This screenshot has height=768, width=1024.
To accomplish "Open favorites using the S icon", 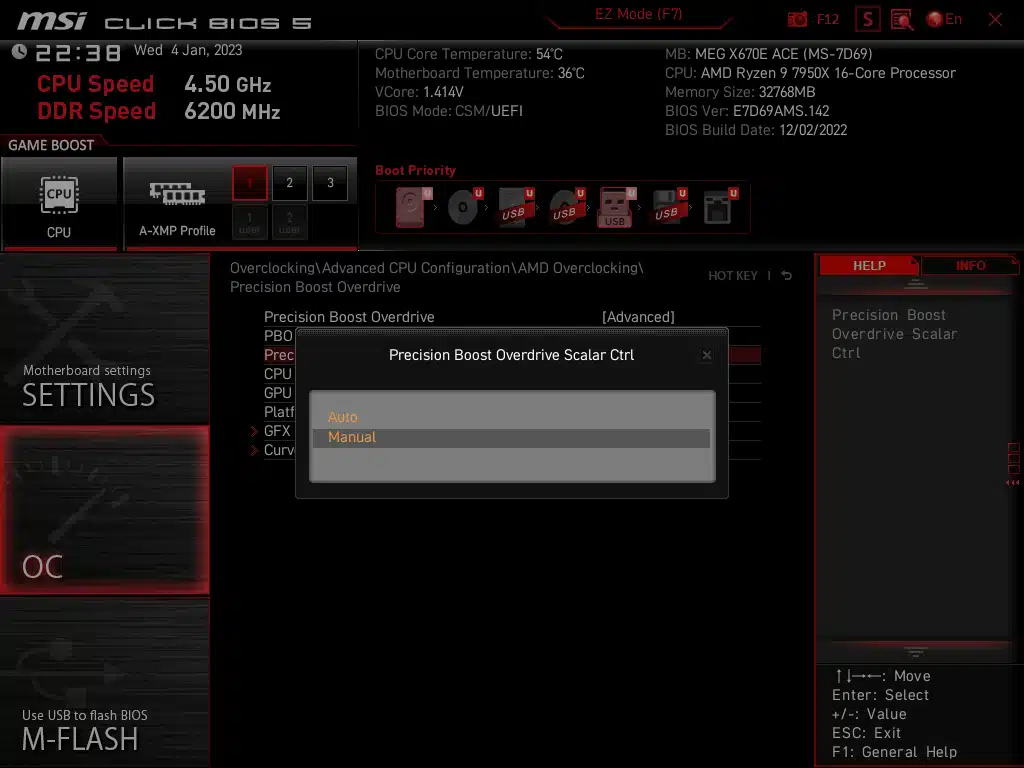I will [x=868, y=20].
